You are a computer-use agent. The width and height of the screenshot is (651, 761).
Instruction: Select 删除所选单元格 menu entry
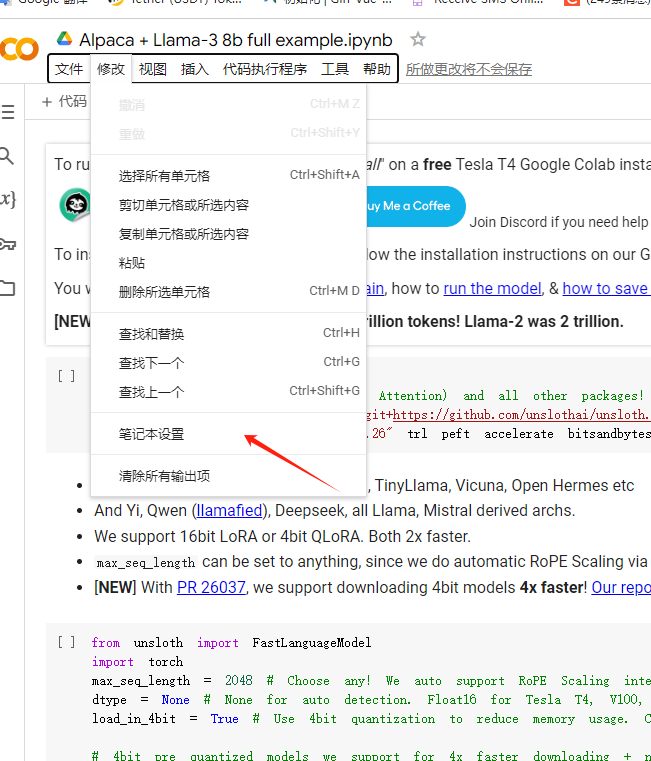click(x=228, y=292)
